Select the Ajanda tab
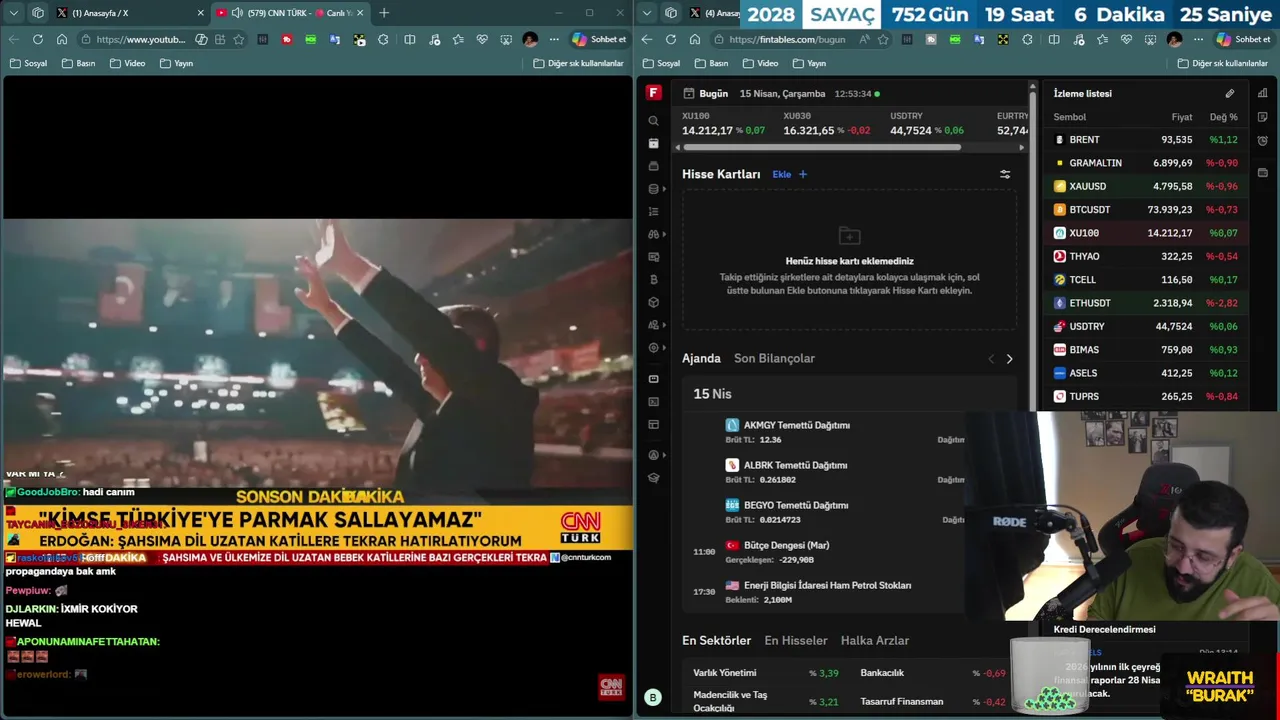This screenshot has height=720, width=1280. coord(701,358)
